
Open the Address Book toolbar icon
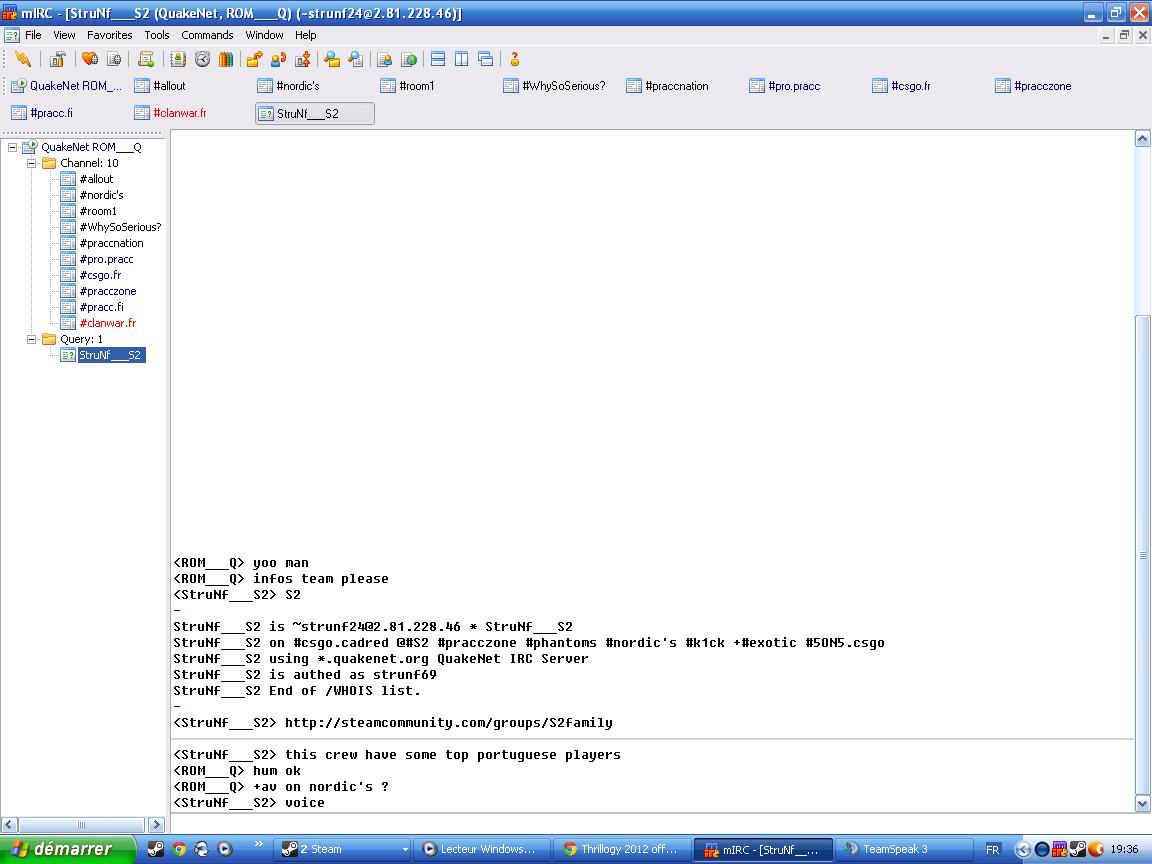pyautogui.click(x=178, y=59)
